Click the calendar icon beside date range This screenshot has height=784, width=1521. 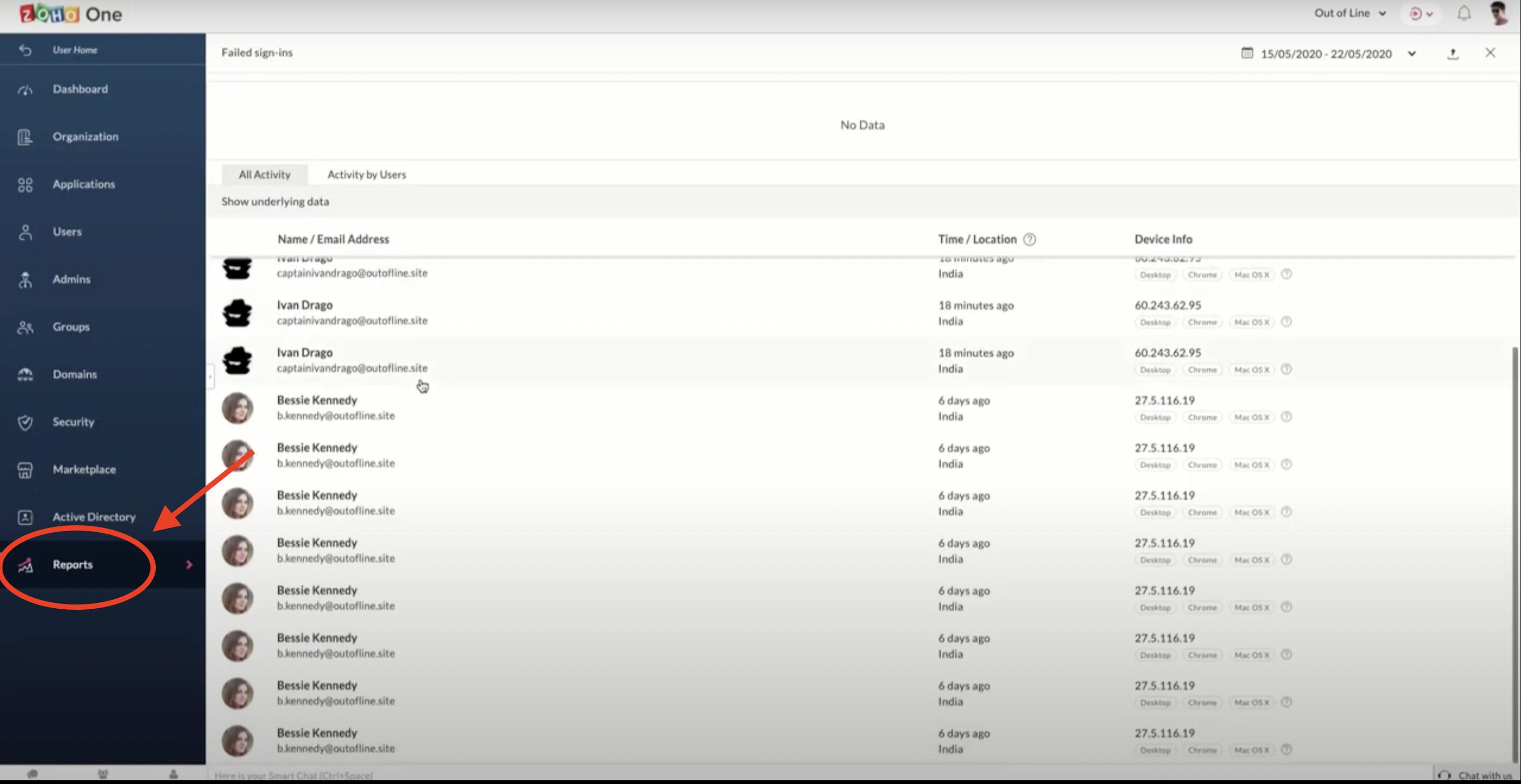1246,53
